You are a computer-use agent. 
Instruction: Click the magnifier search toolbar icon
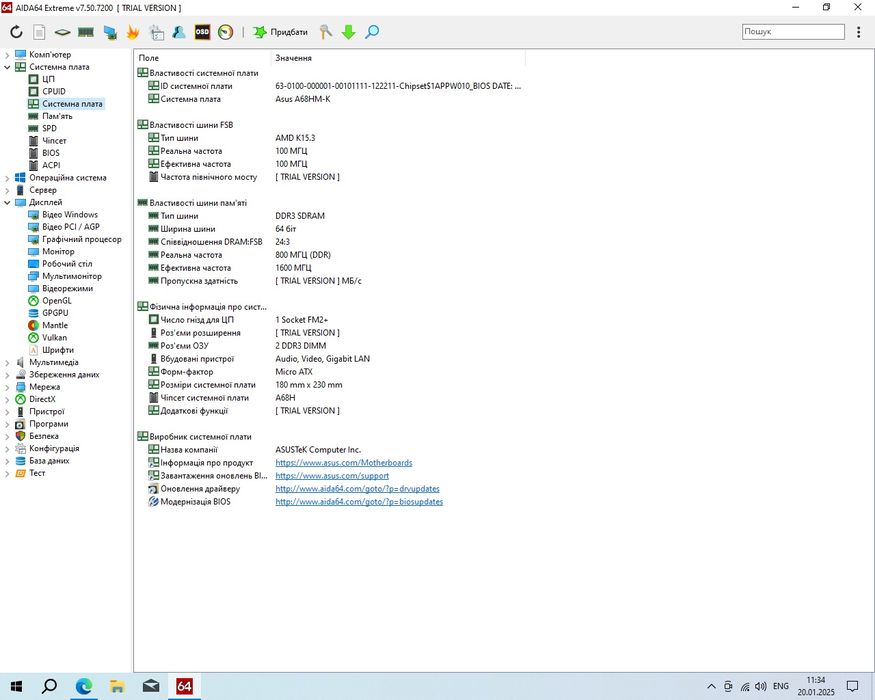372,32
